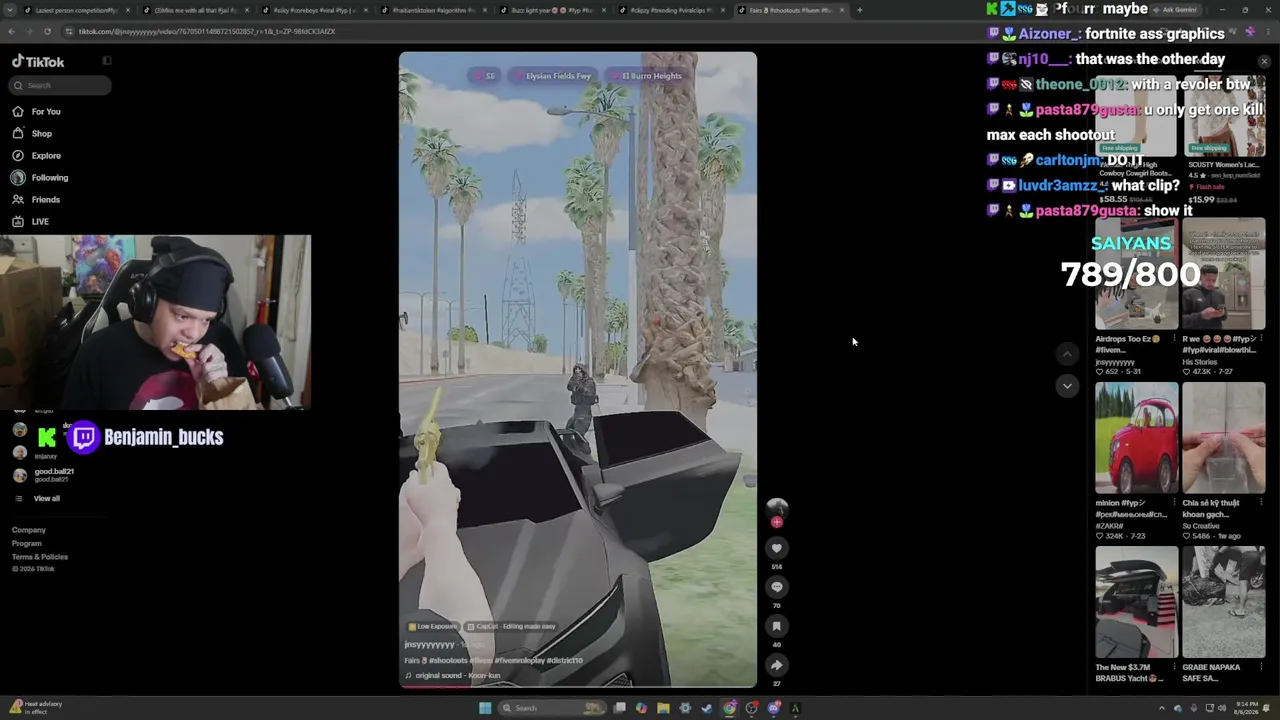Open more options for BRABUS Yacht video
This screenshot has height=720, width=1280.
coord(1174,667)
